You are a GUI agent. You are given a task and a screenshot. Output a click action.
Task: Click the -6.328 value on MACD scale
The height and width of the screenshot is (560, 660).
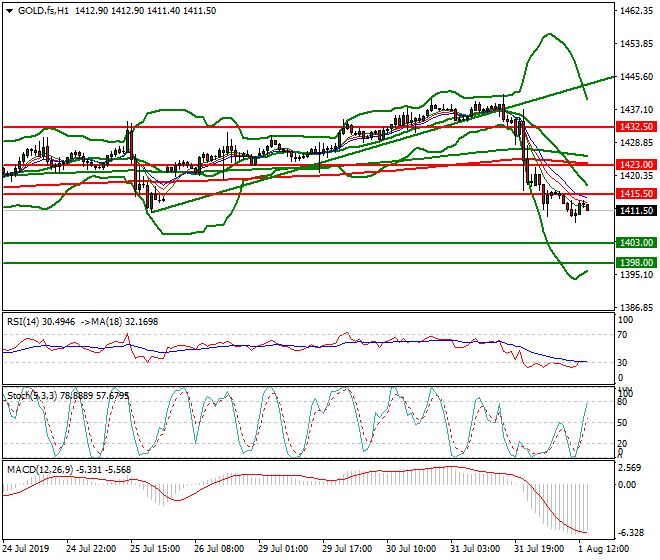(634, 532)
